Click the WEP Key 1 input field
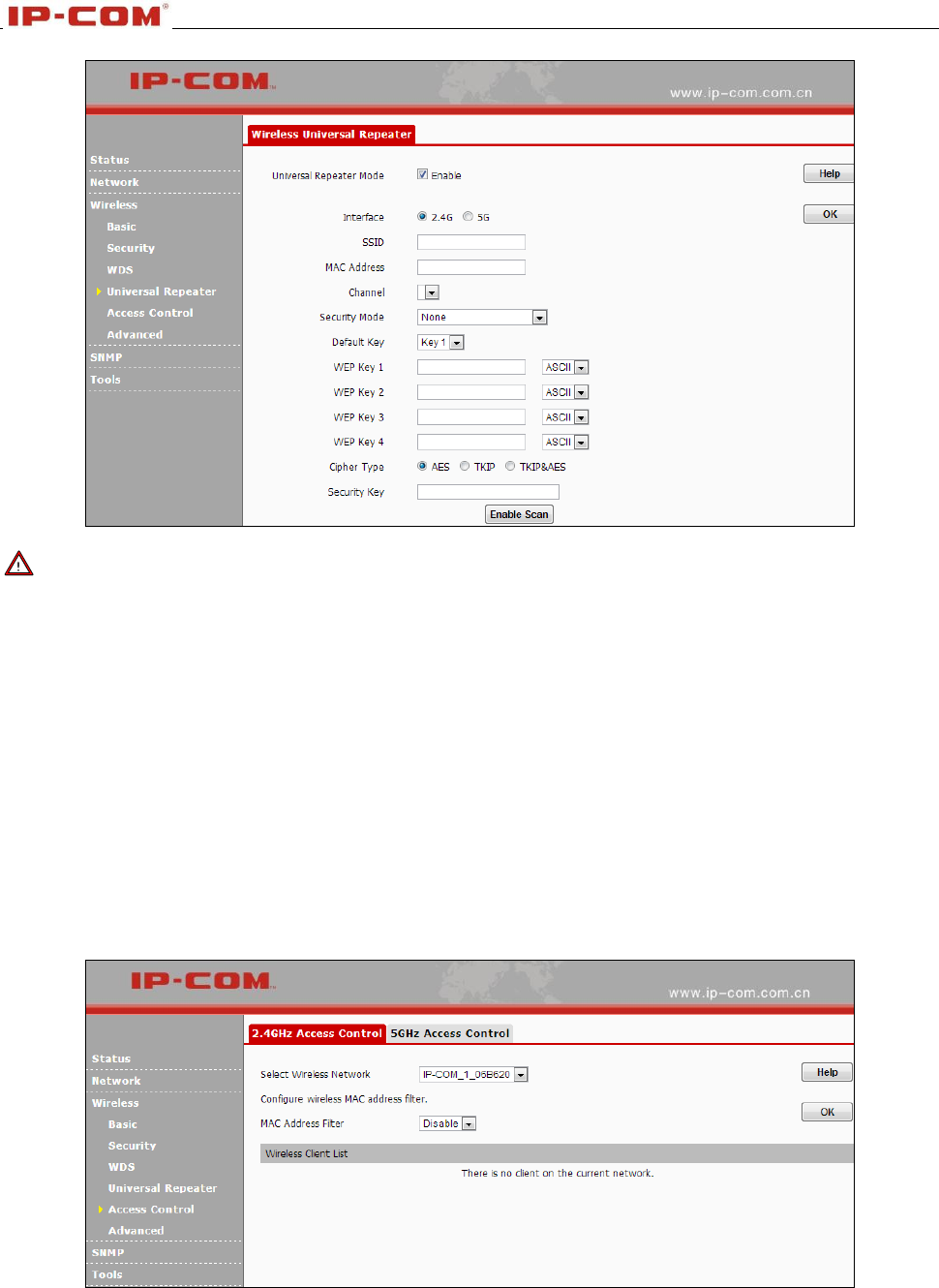 pyautogui.click(x=471, y=367)
